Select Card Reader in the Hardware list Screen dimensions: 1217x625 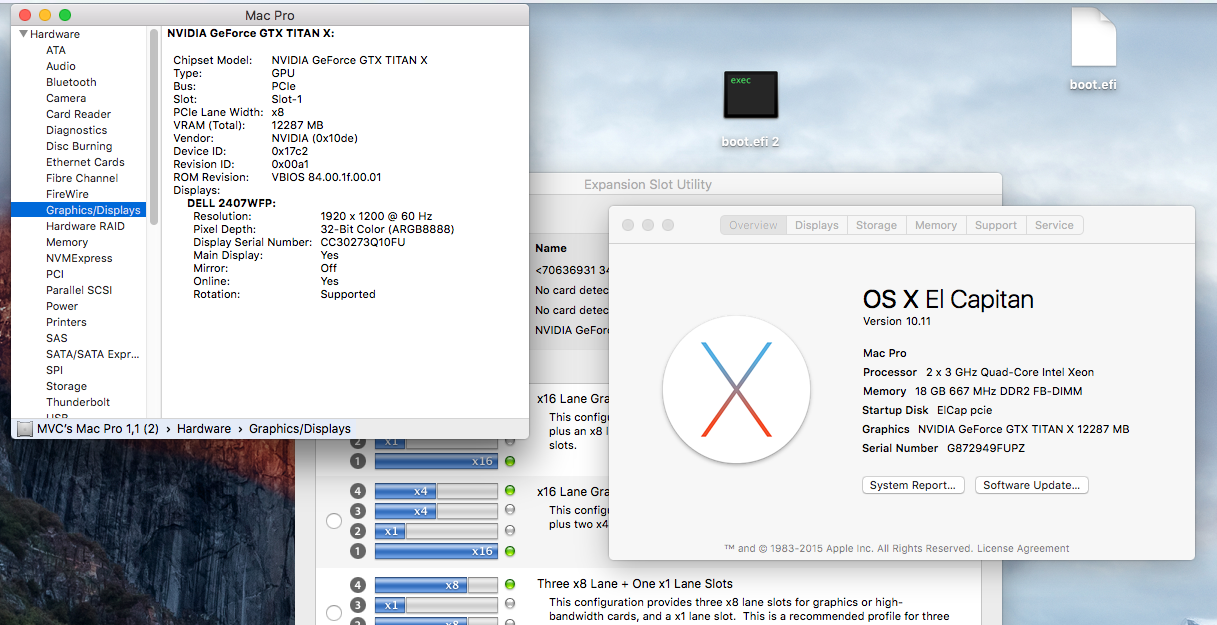[x=78, y=114]
